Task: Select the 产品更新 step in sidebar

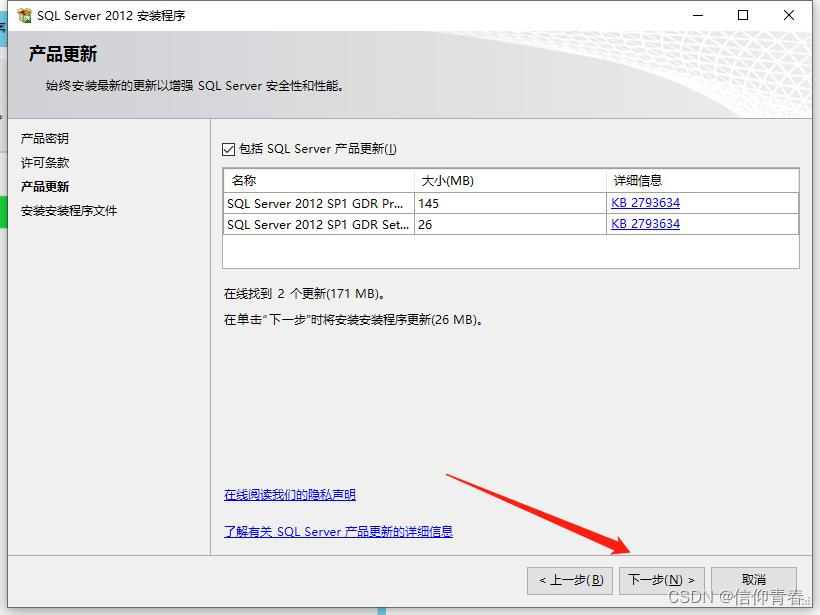Action: (45, 187)
